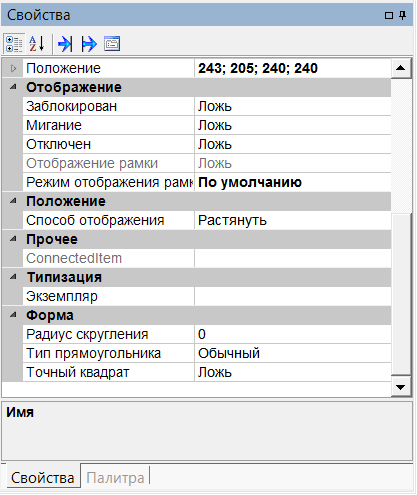417x495 pixels.
Task: Click the greyed Ложь value of Отображение рамки
Action: click(x=292, y=163)
